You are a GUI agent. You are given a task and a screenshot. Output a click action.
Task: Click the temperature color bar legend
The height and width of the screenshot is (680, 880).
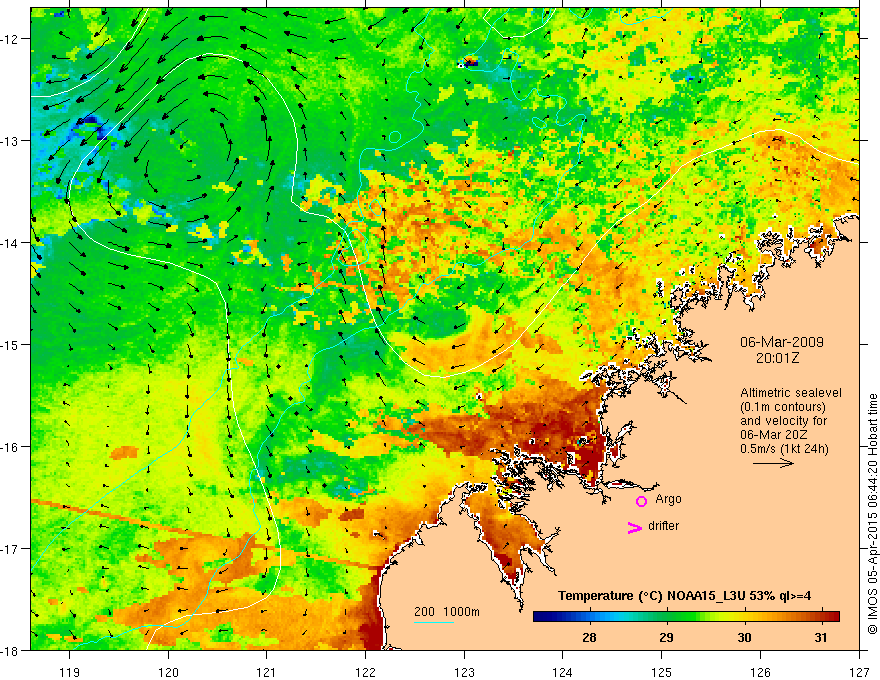(x=686, y=616)
